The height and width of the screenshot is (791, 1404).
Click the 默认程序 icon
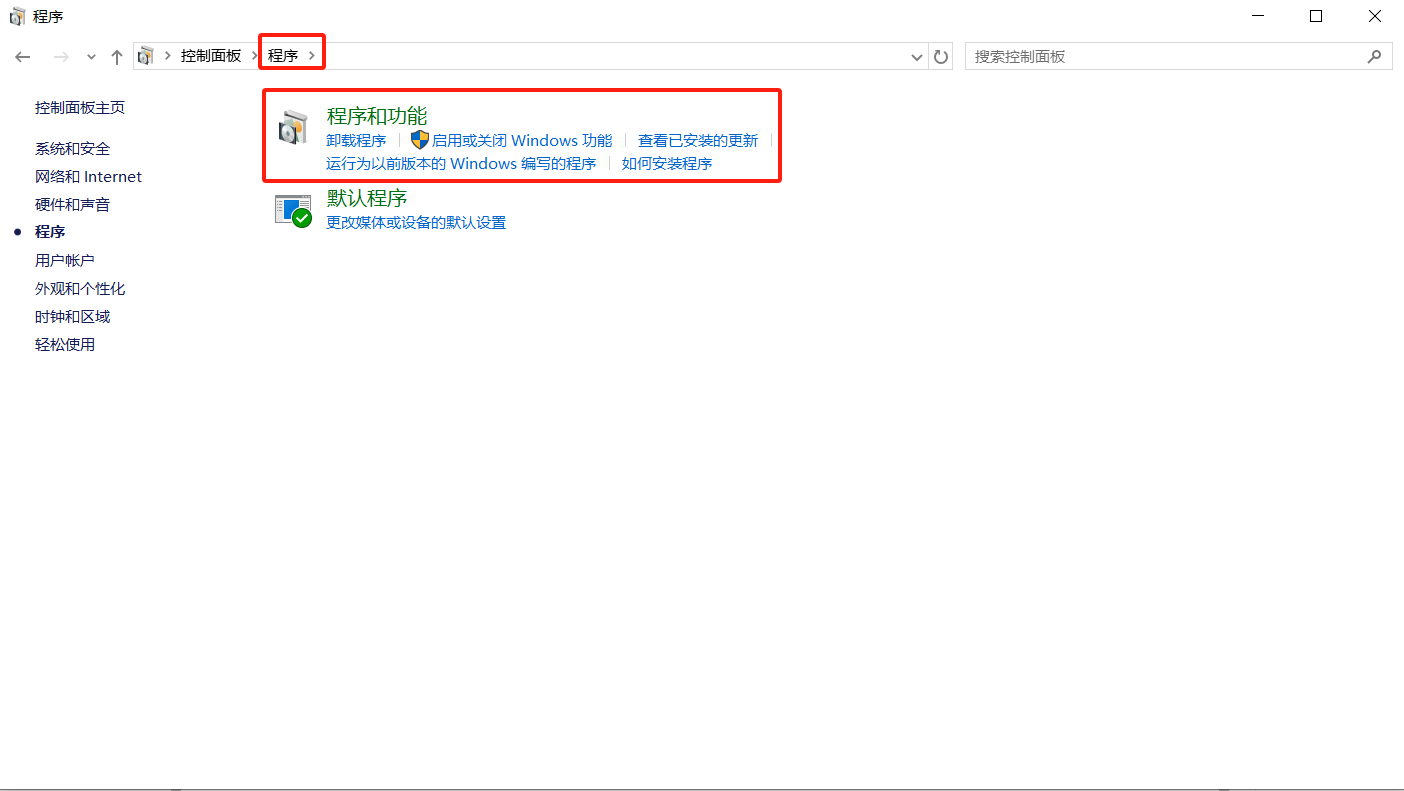coord(294,210)
